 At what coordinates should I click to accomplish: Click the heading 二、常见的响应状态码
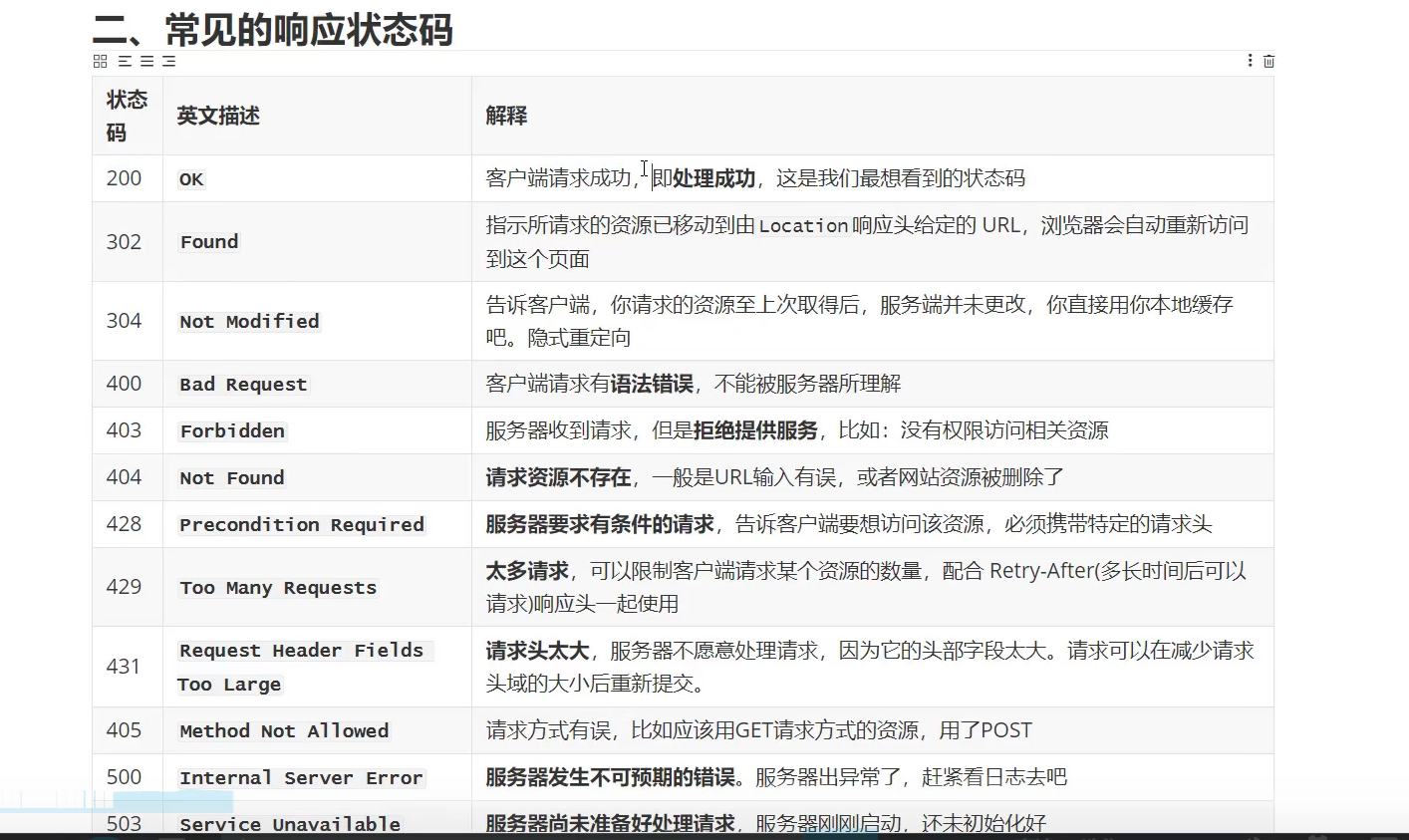(272, 29)
